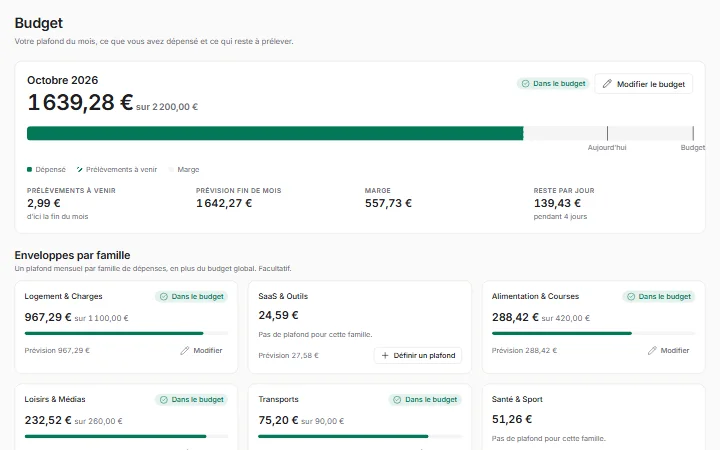Screen dimensions: 720x450
Task: Click the Budget page title
Action: point(39,23)
